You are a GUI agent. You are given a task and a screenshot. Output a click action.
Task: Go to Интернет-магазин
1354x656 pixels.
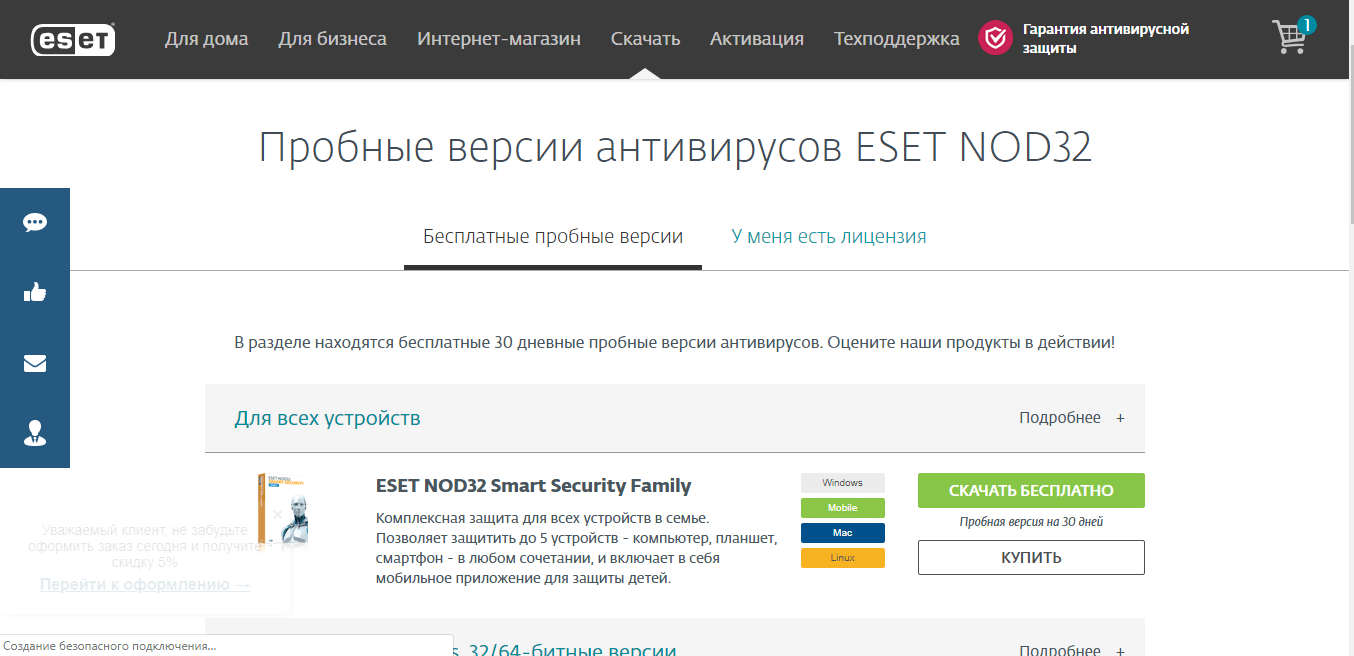(x=499, y=39)
